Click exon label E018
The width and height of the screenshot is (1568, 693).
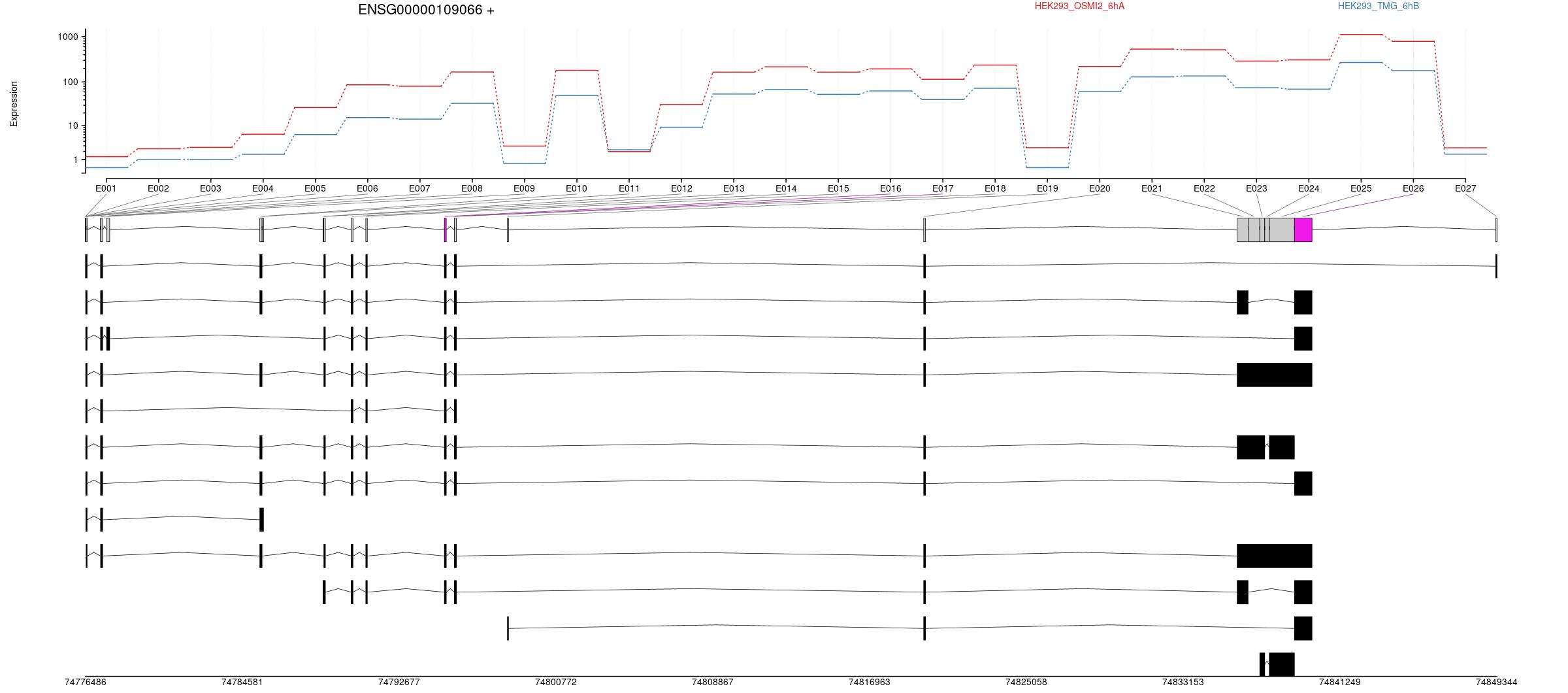click(995, 188)
